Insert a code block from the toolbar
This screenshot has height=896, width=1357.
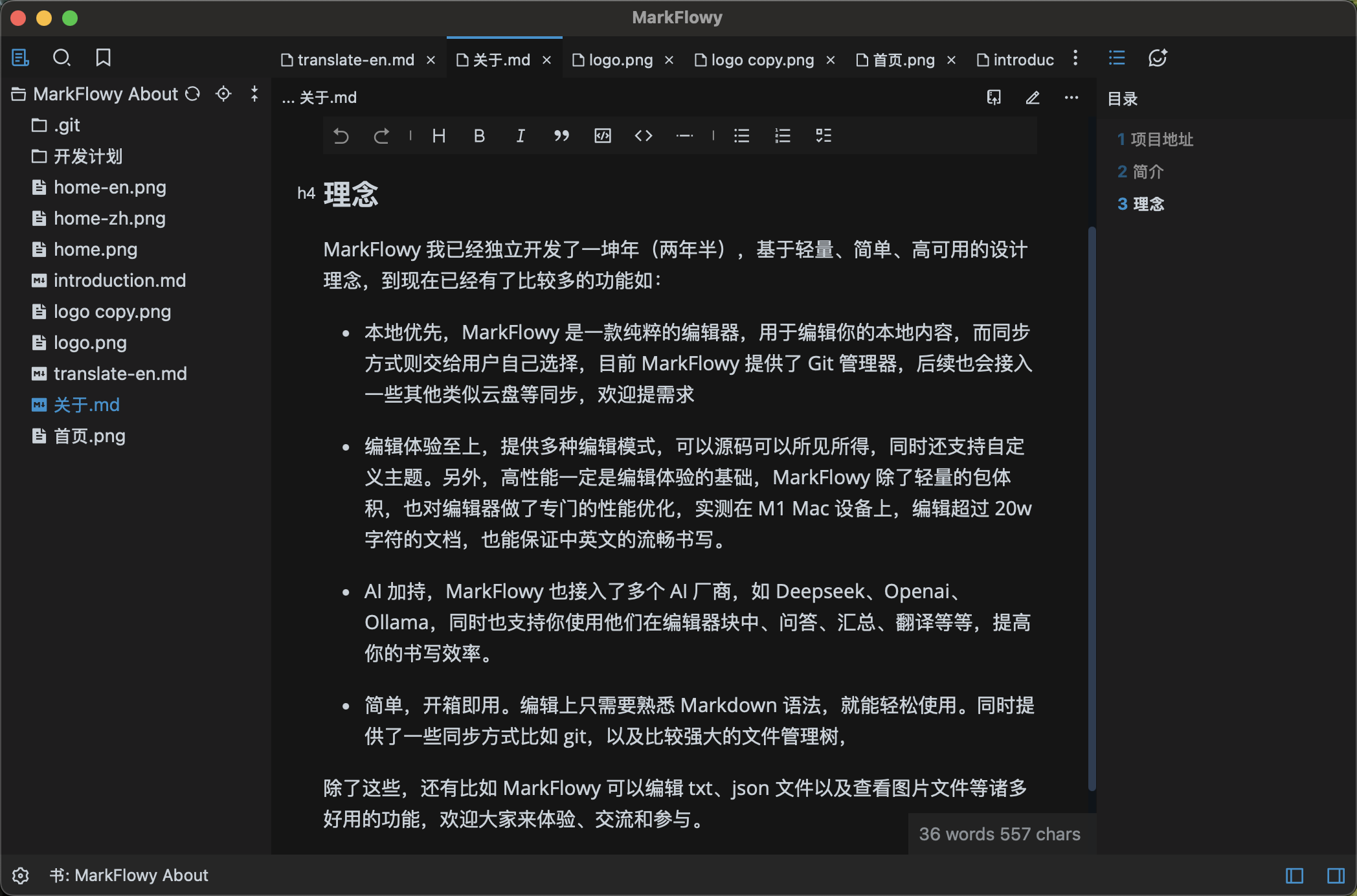[602, 136]
